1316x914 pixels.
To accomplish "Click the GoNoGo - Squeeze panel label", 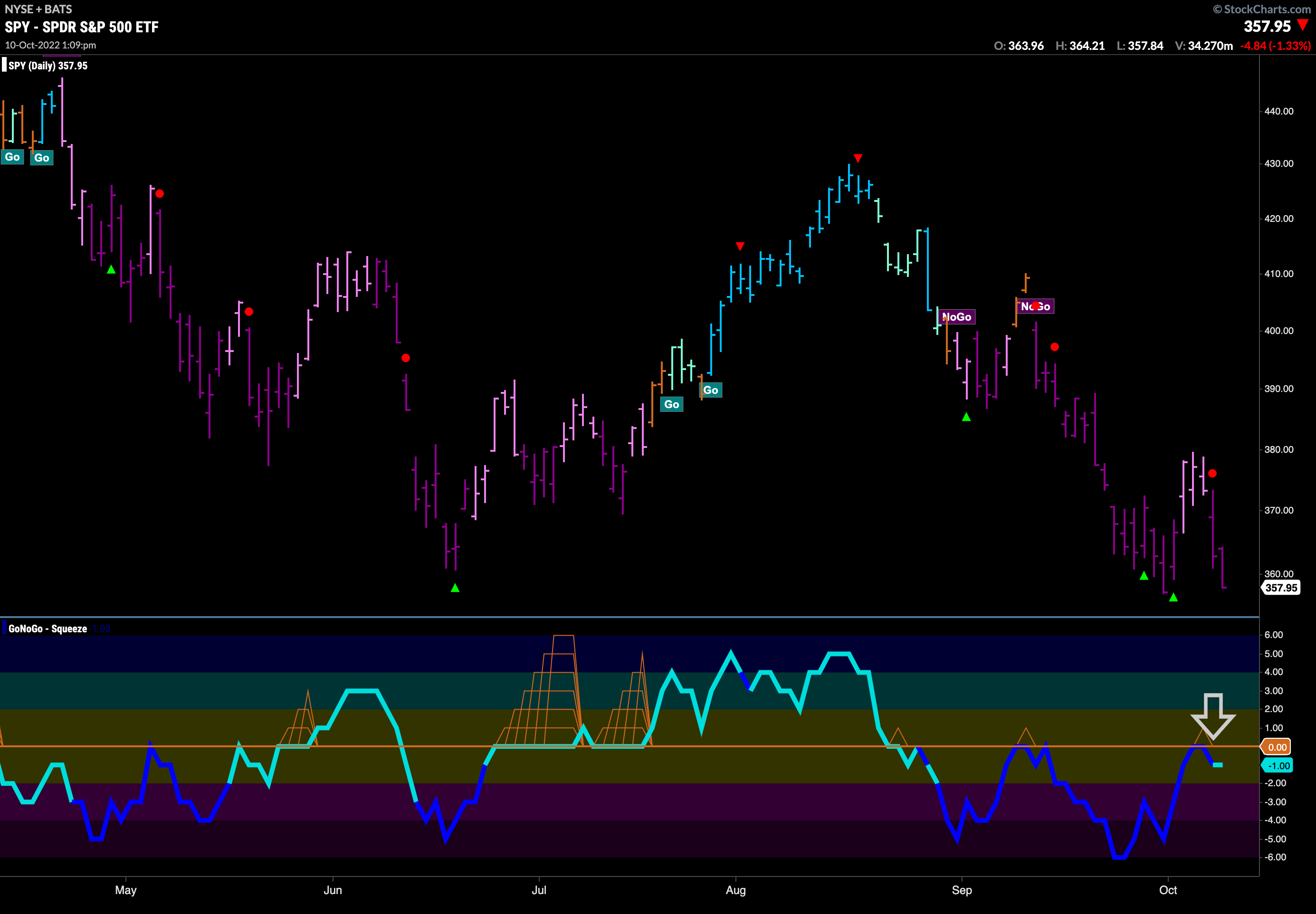I will (48, 628).
